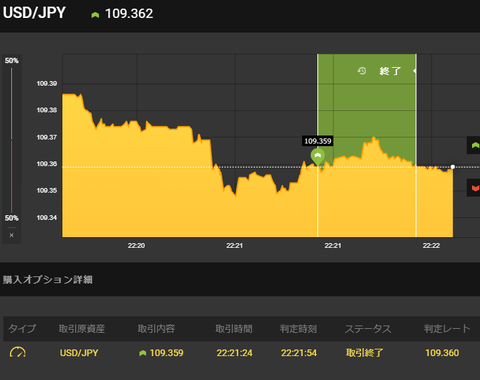Click the 109.34 price axis label
This screenshot has width=480, height=380.
pyautogui.click(x=47, y=218)
